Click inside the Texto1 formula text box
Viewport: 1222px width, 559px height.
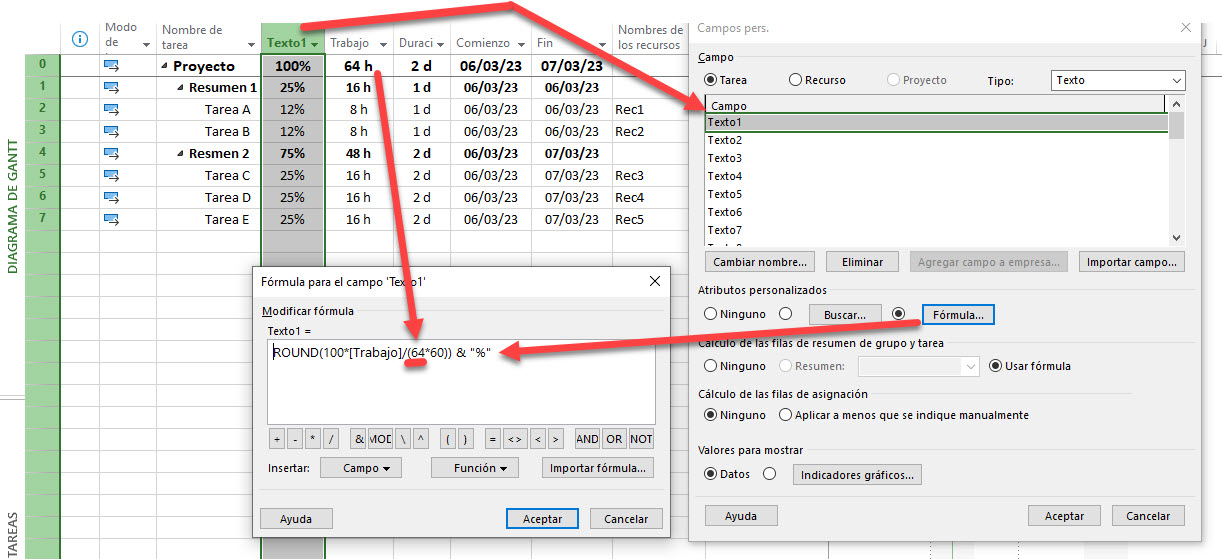[x=460, y=385]
